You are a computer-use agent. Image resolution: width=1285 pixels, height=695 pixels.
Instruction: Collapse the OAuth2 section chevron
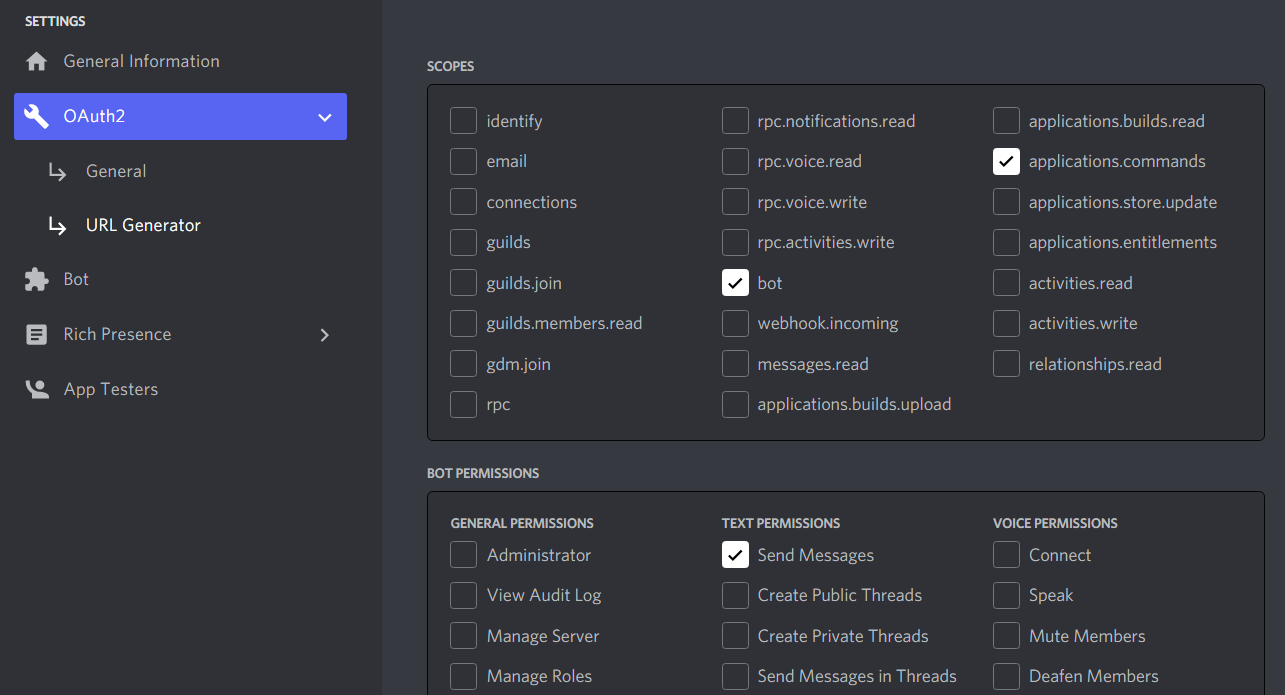click(325, 117)
